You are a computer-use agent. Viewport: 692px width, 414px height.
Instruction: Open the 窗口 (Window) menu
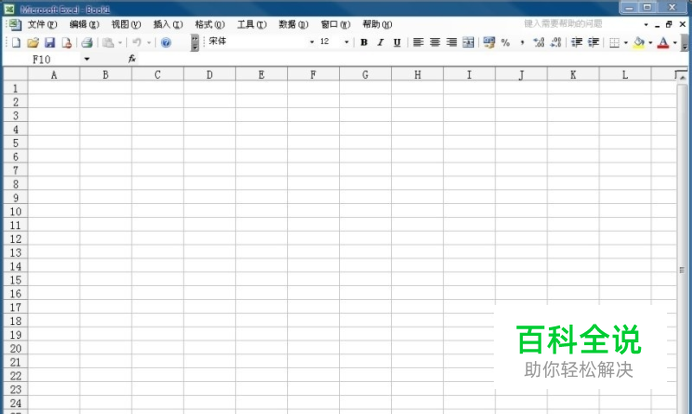pyautogui.click(x=335, y=24)
